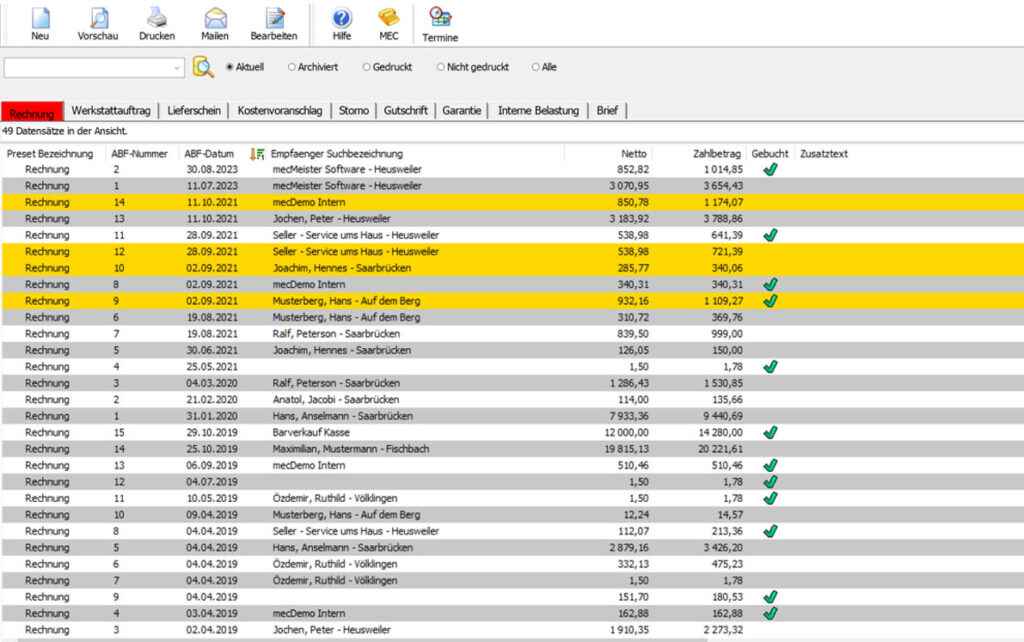Click date 02.04.2019 in last row

(212, 630)
